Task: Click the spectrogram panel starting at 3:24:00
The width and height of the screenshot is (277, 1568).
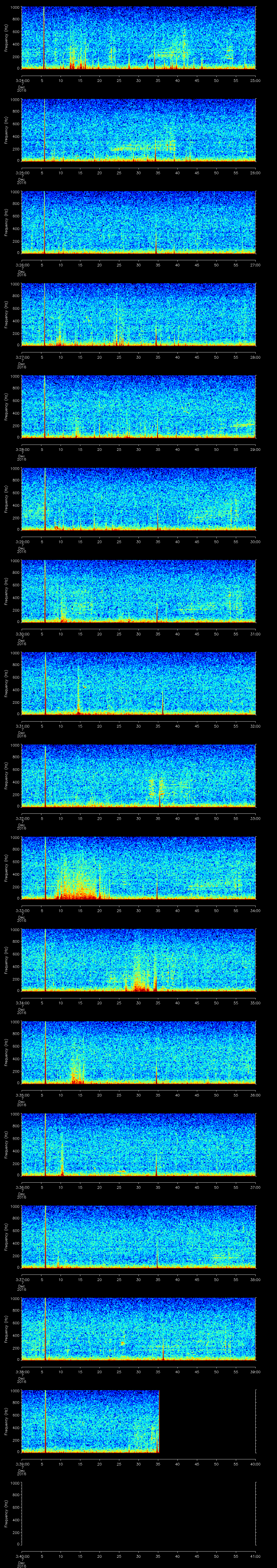Action: point(138,38)
